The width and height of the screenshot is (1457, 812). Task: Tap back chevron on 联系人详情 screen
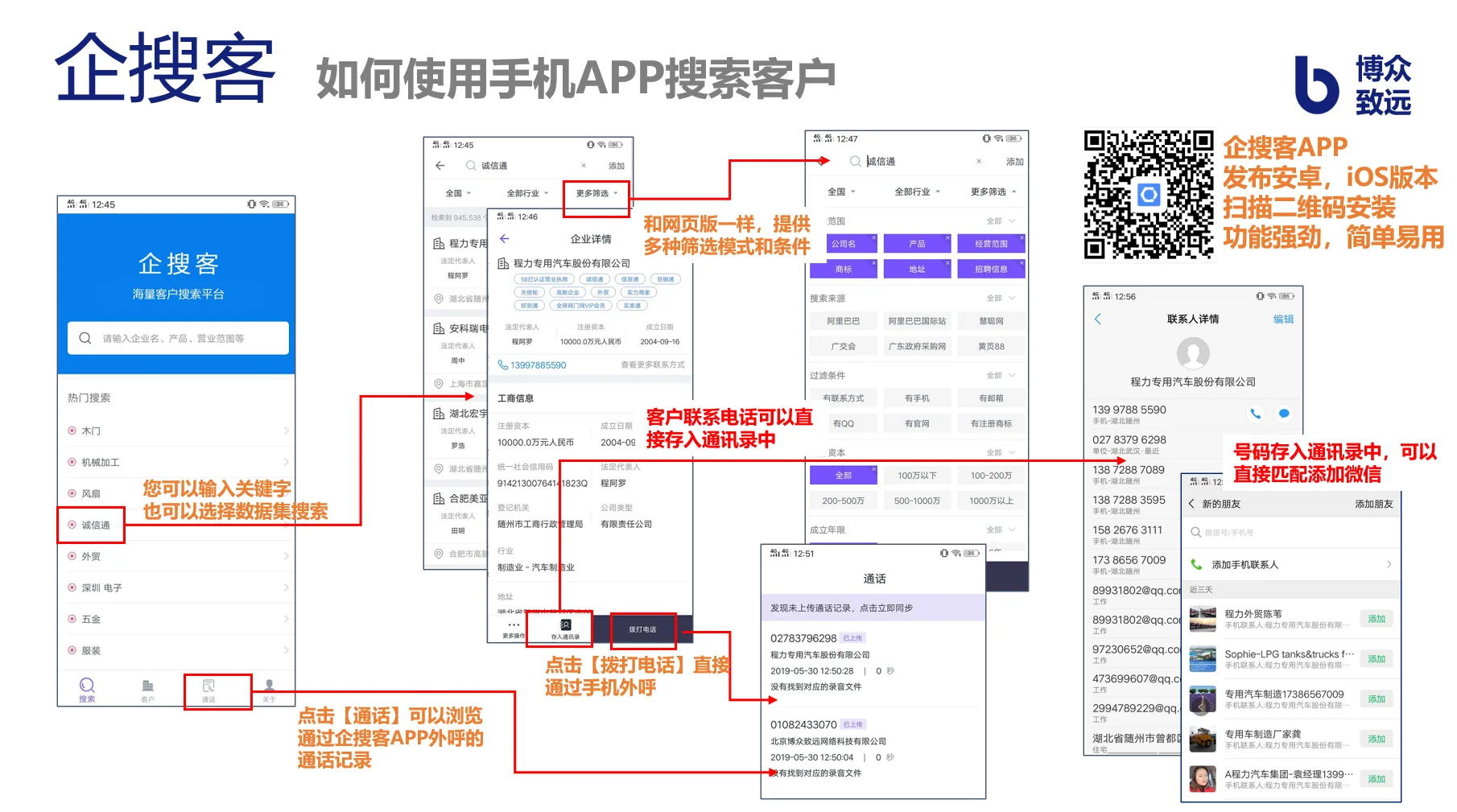1097,319
